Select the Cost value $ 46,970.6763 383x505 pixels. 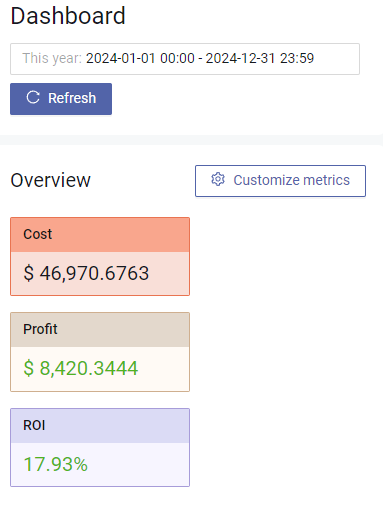86,273
